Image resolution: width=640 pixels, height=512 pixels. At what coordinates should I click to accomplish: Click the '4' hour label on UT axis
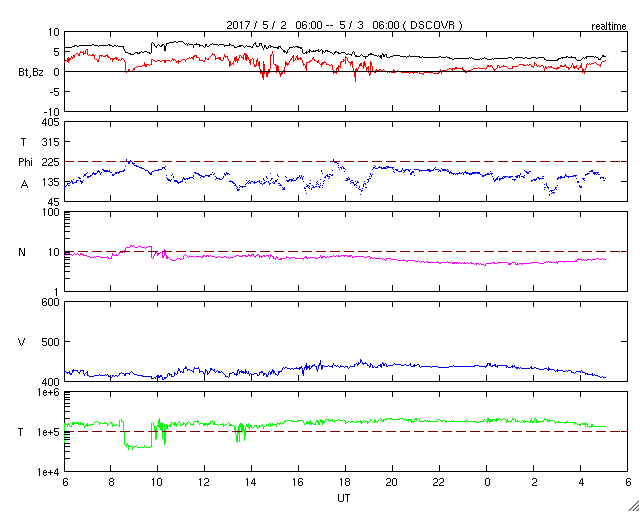click(x=580, y=482)
